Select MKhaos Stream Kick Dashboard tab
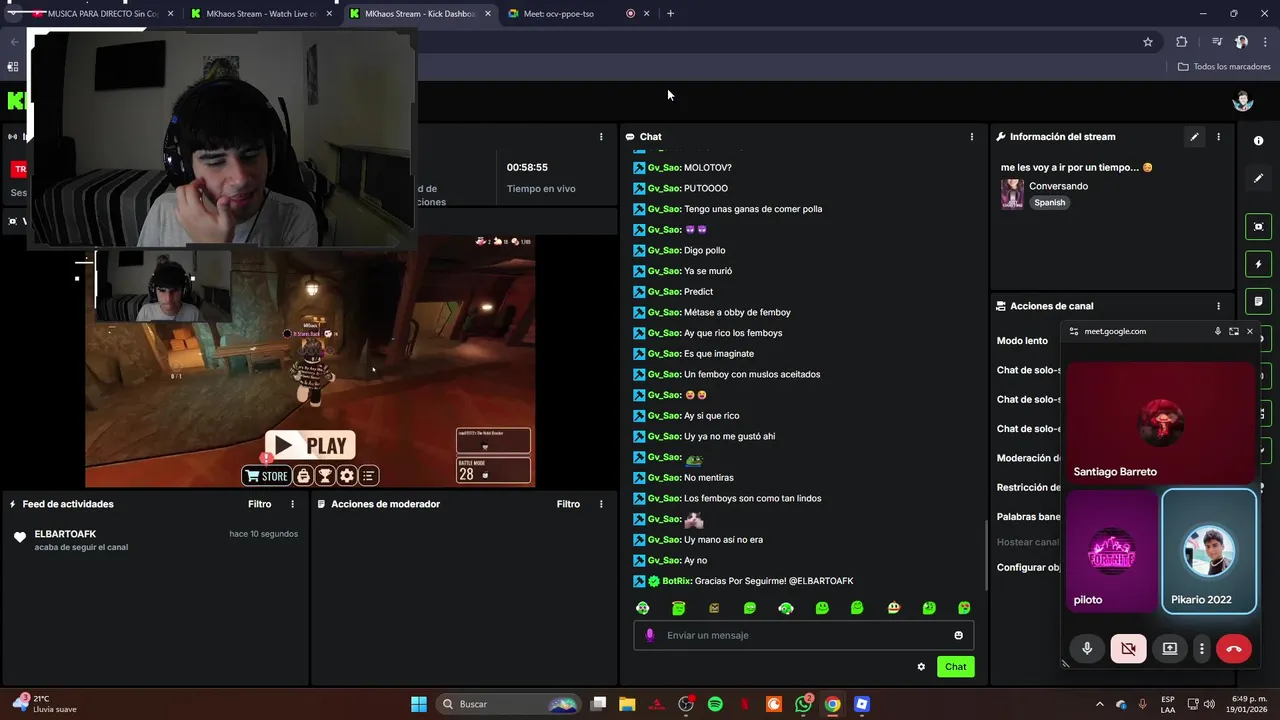The width and height of the screenshot is (1280, 720). (x=420, y=14)
